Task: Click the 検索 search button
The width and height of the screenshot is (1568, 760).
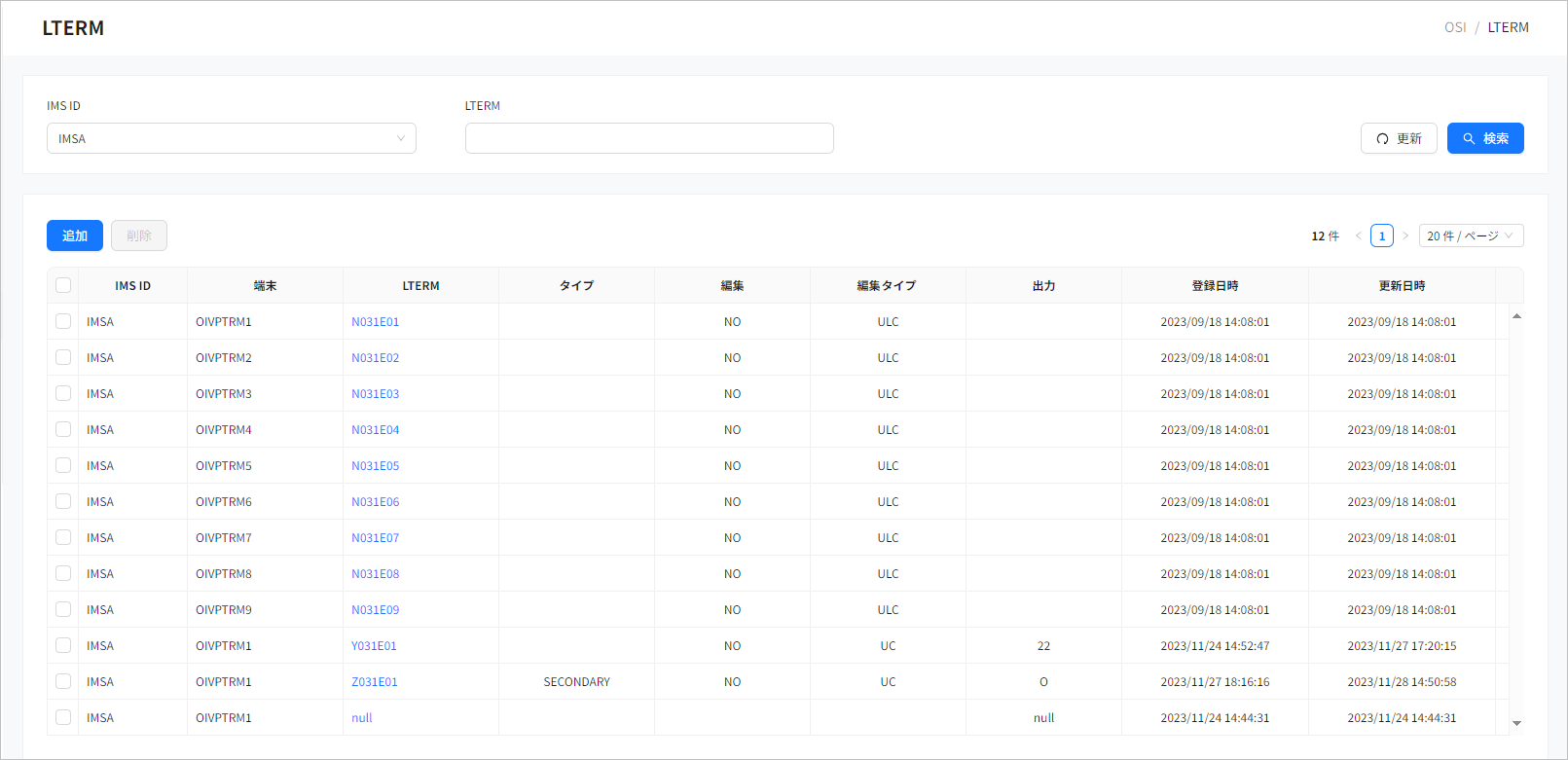Action: 1484,138
